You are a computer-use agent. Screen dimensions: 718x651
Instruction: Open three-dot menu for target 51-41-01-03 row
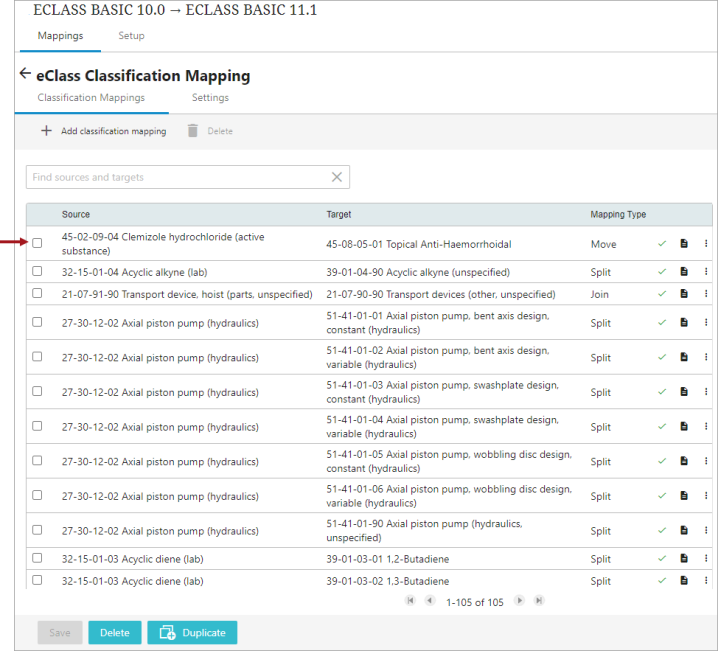click(706, 391)
